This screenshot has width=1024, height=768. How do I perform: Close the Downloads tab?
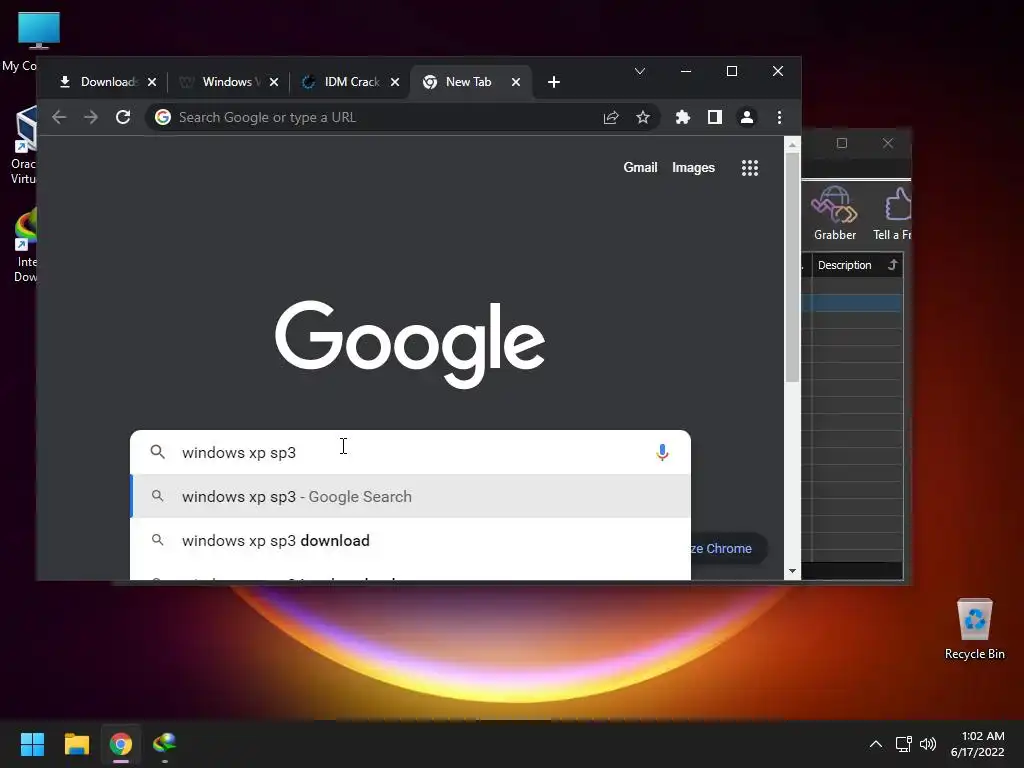coord(152,82)
